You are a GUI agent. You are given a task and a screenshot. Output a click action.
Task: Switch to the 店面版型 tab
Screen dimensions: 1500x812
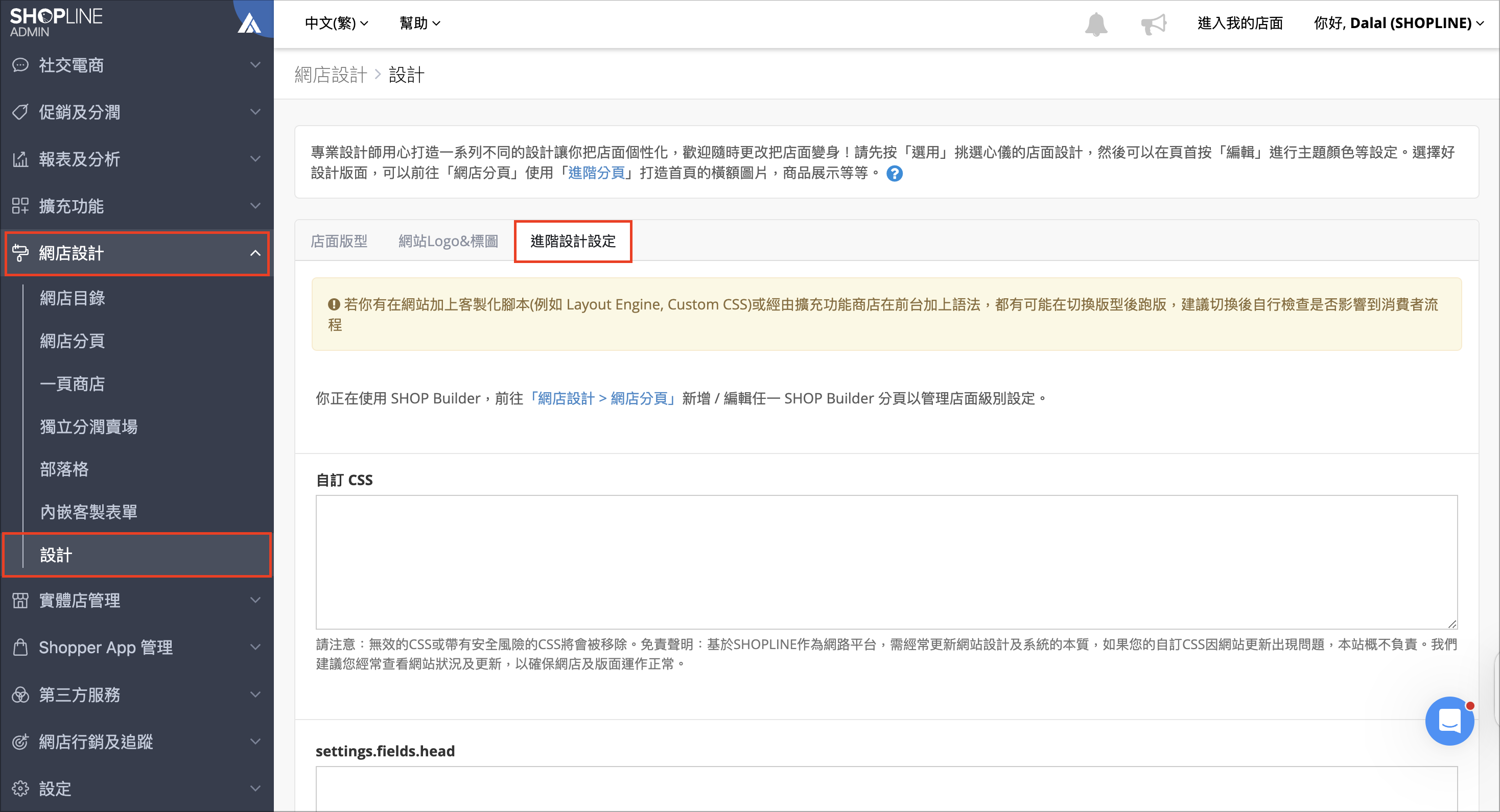coord(339,241)
